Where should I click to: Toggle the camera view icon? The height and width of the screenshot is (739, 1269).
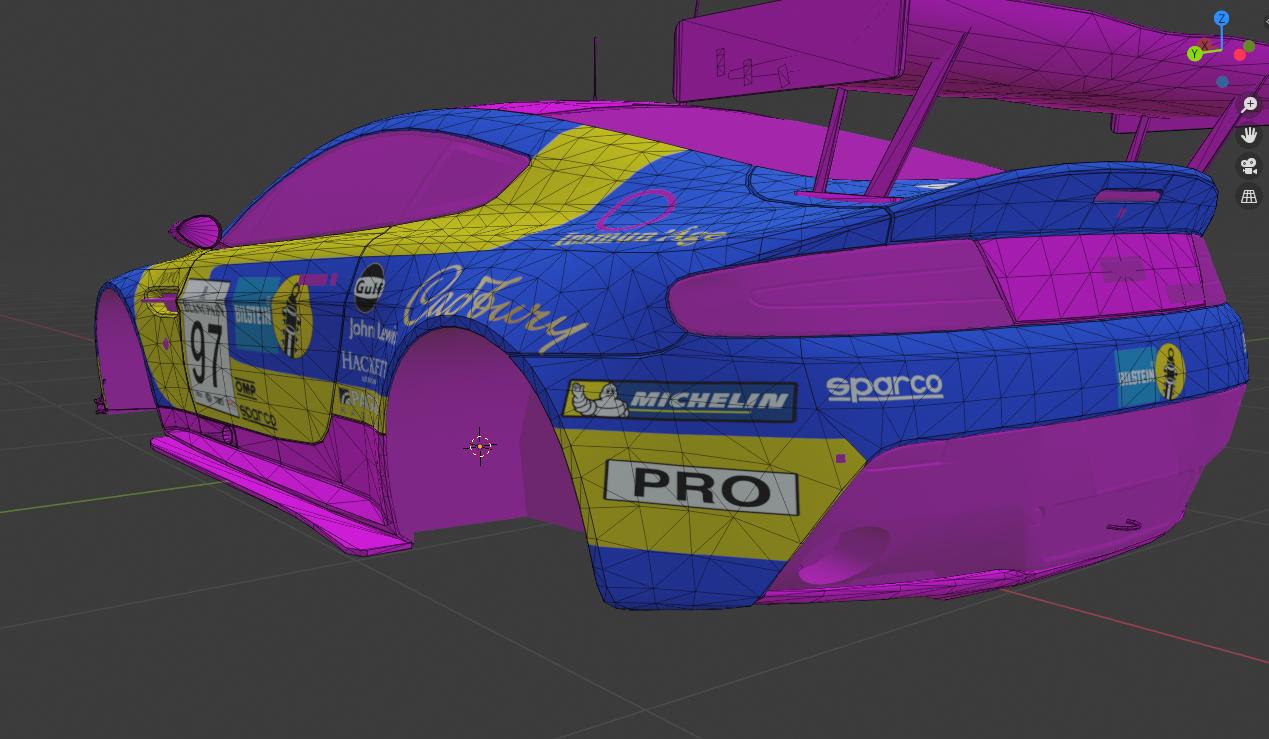tap(1249, 166)
